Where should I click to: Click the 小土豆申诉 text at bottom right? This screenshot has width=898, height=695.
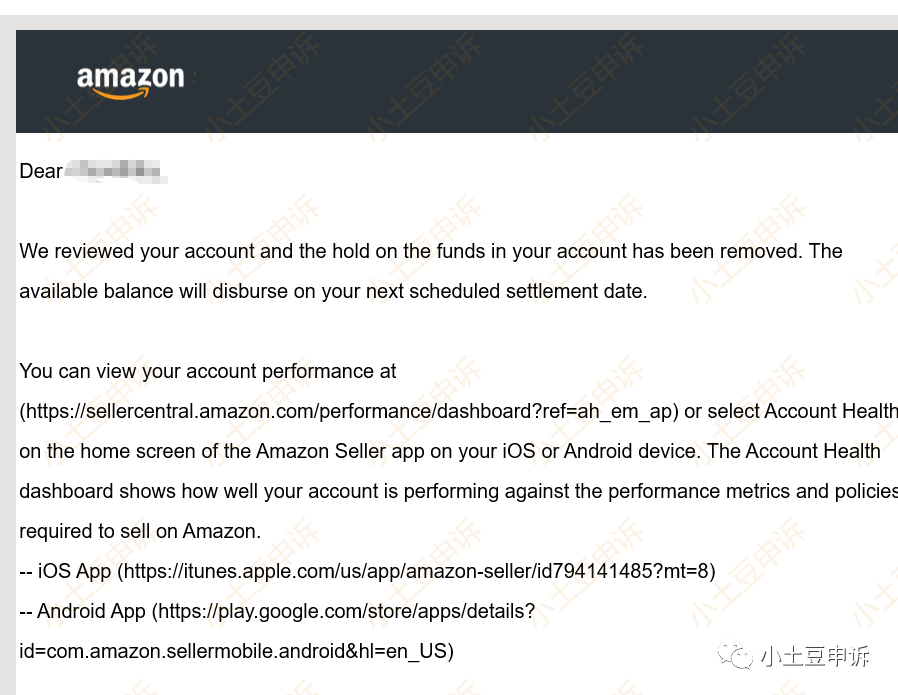(x=814, y=656)
